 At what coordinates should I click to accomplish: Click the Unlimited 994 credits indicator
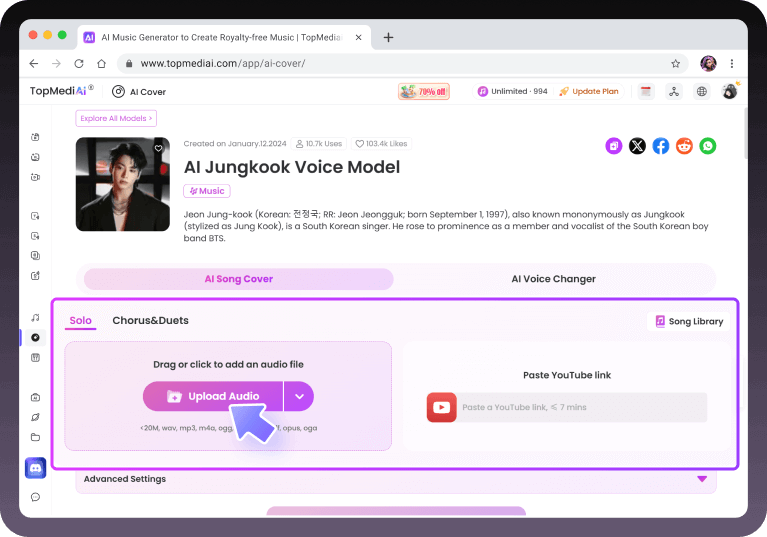513,91
